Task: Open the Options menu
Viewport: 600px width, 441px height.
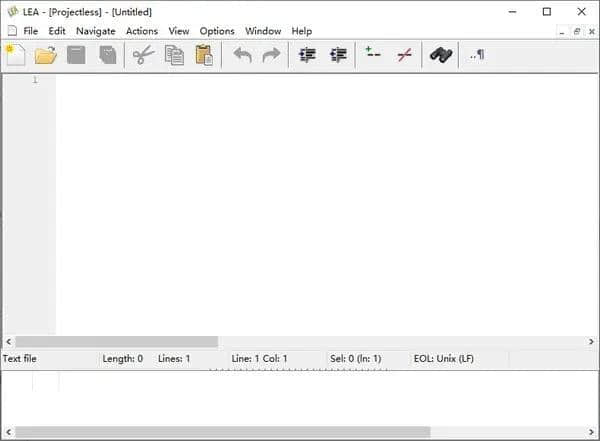Action: (217, 31)
